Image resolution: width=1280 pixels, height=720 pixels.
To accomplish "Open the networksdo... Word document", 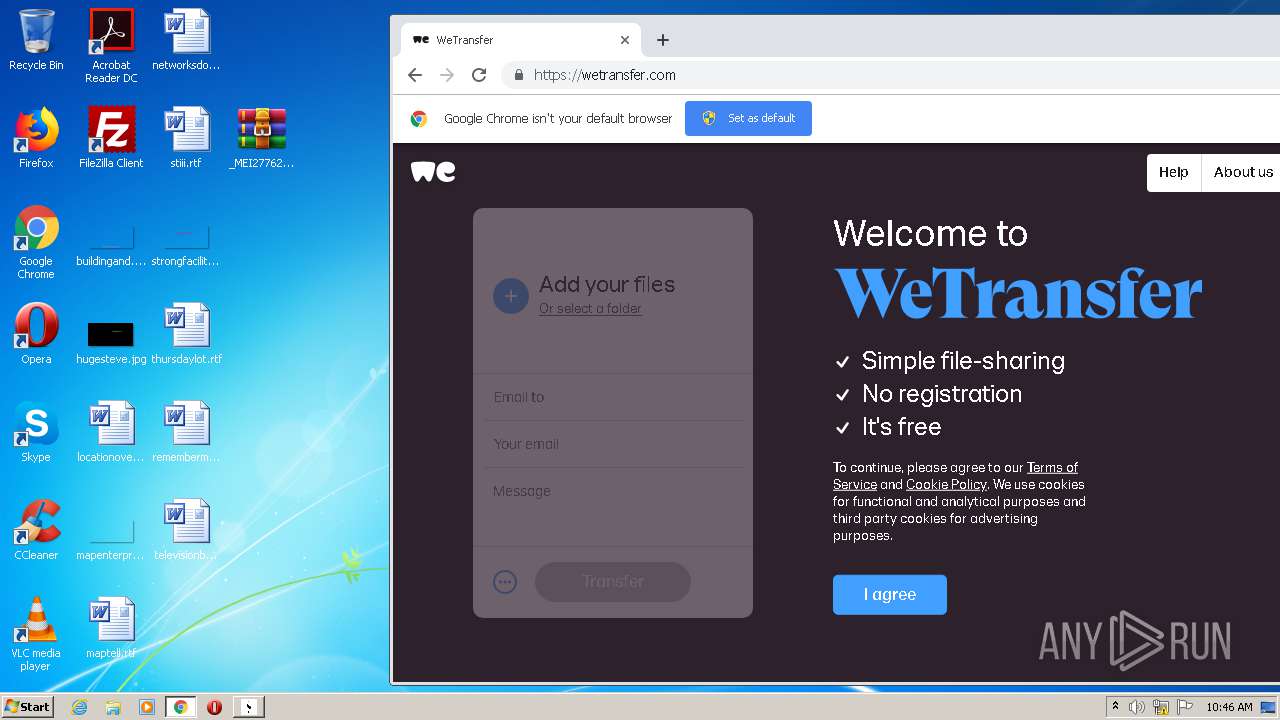I will 186,40.
